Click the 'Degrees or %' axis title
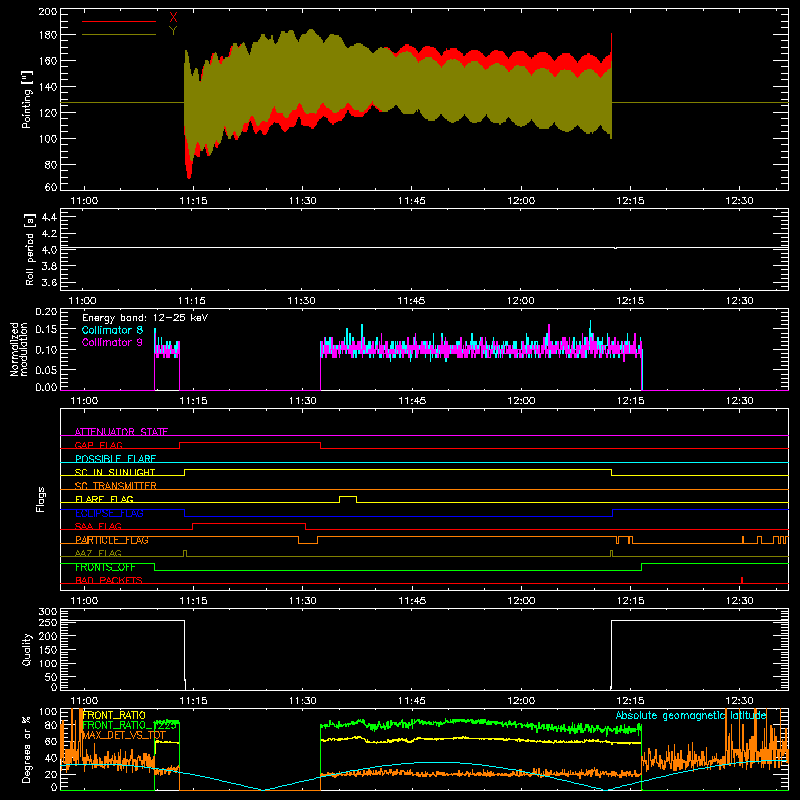 click(x=26, y=750)
